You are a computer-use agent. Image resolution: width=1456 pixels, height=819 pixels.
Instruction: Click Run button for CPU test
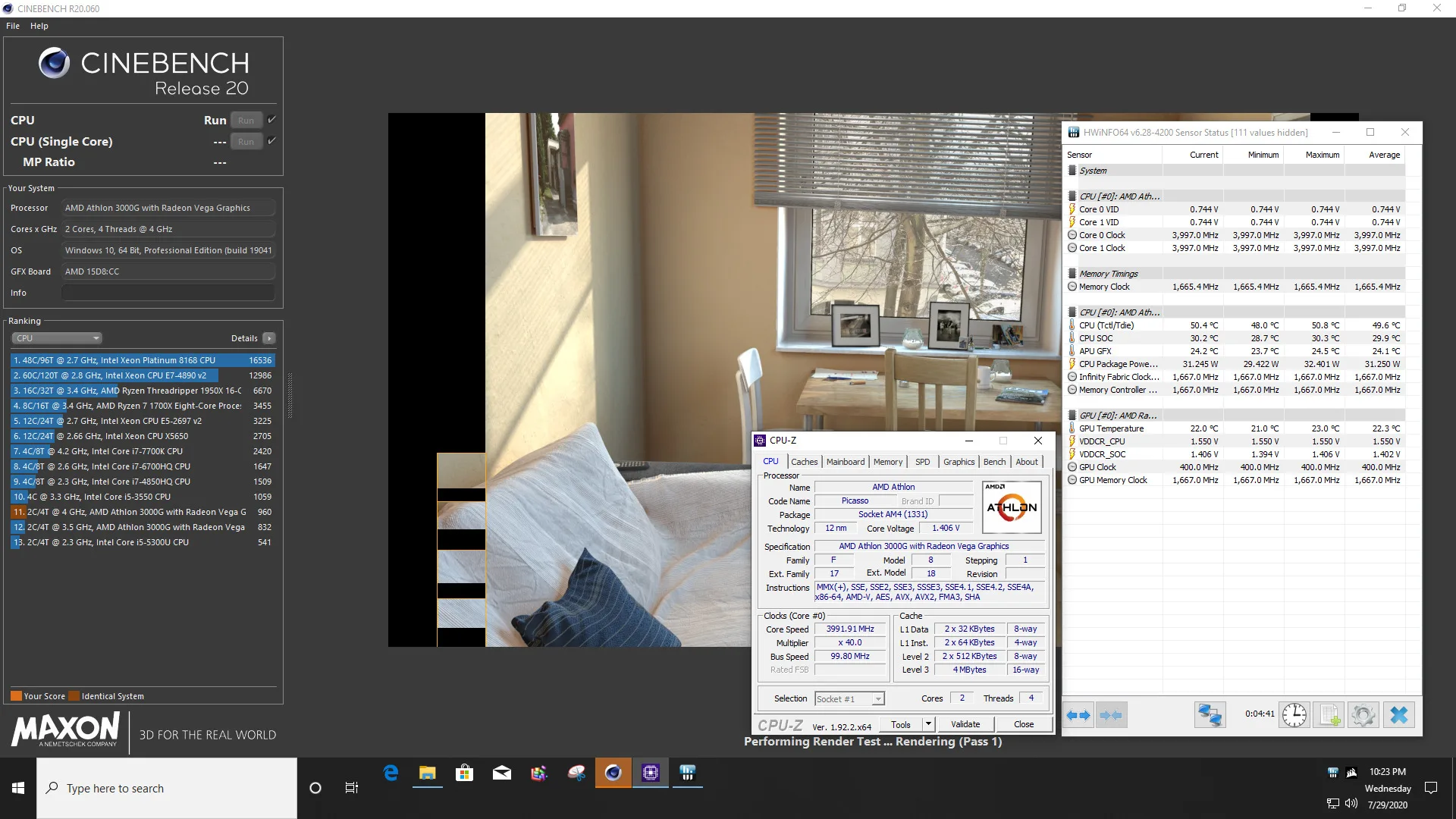pyautogui.click(x=246, y=121)
